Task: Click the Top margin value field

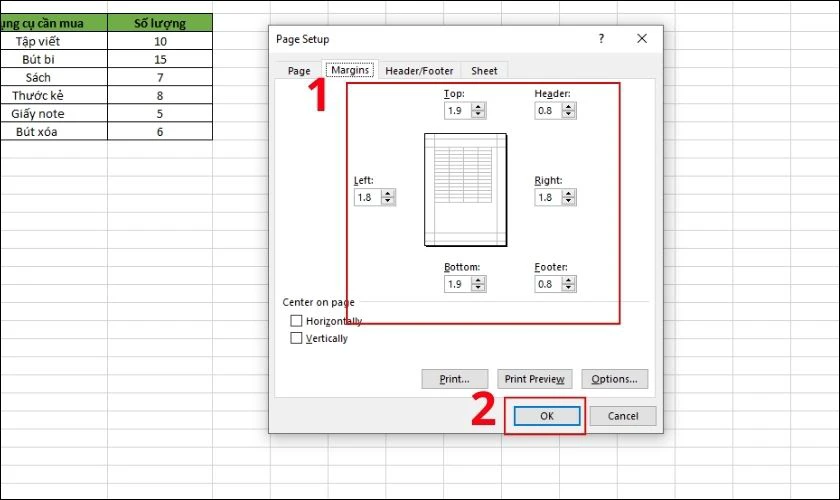Action: [x=459, y=111]
